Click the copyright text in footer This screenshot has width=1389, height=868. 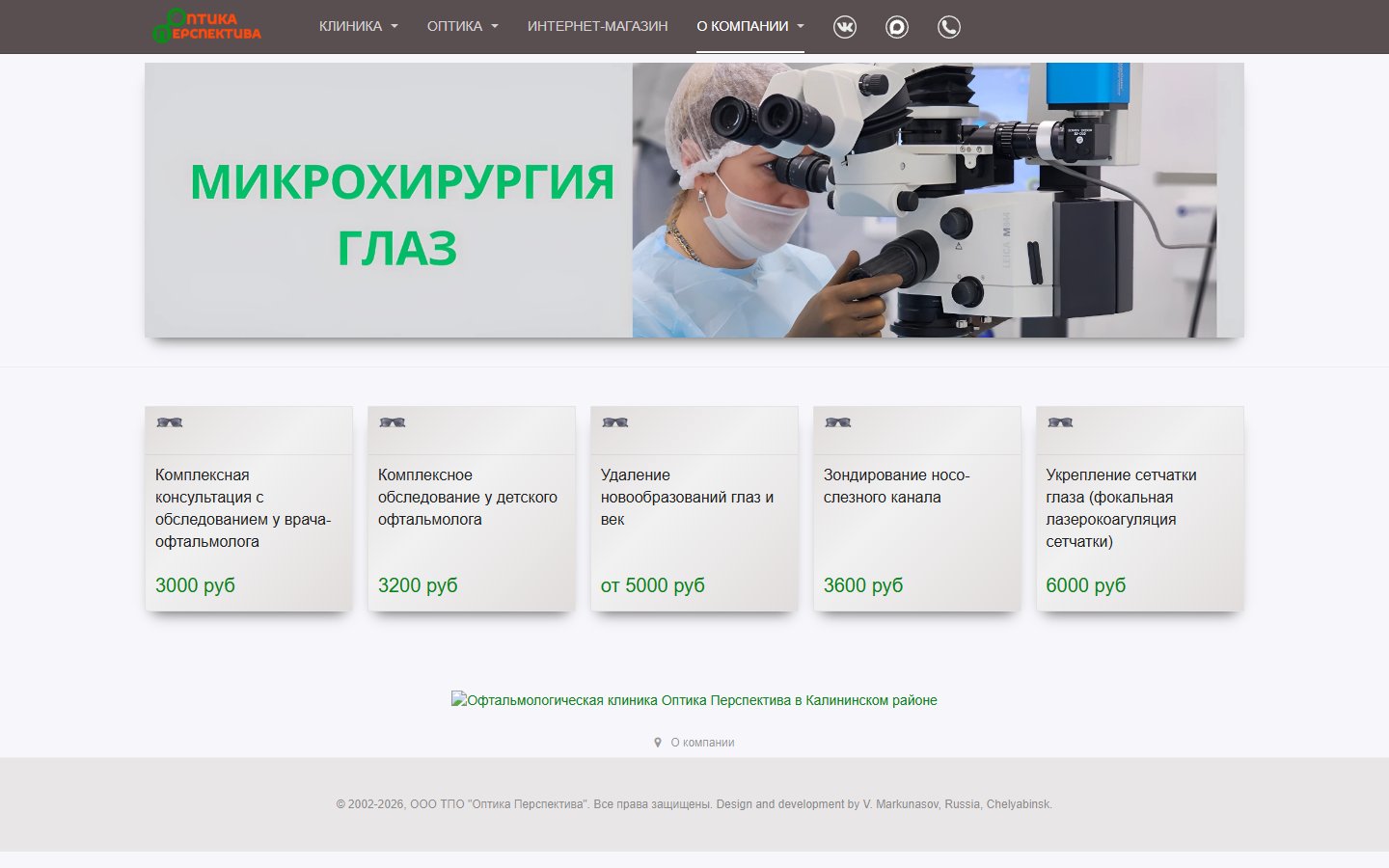(694, 804)
